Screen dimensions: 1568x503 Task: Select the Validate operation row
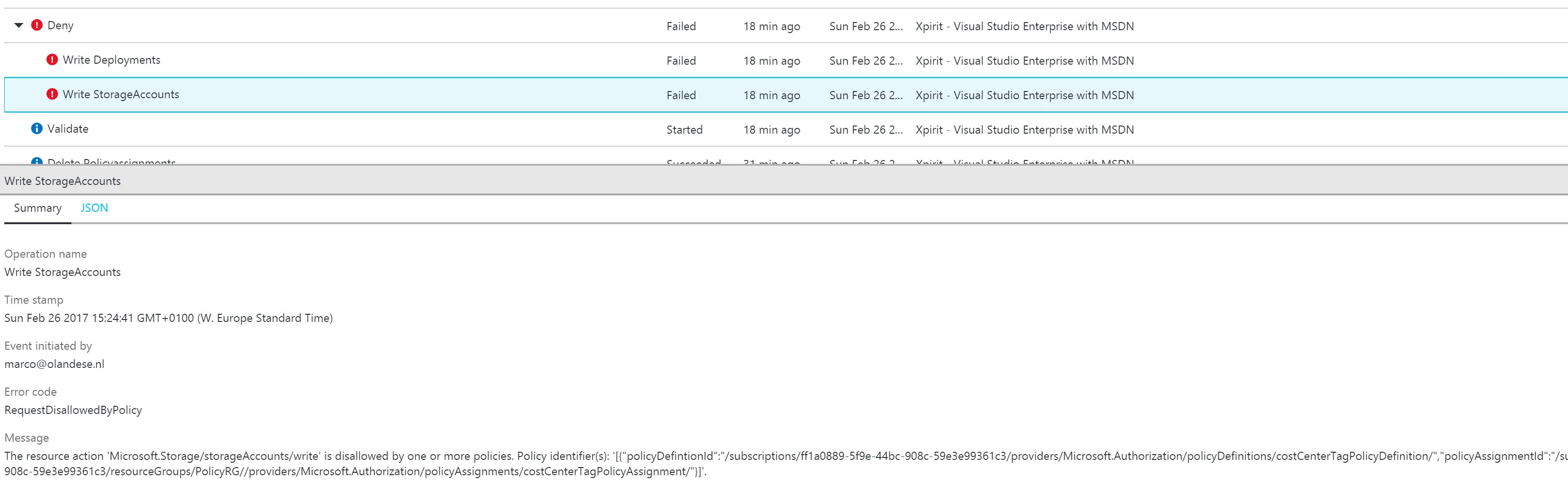click(x=786, y=129)
